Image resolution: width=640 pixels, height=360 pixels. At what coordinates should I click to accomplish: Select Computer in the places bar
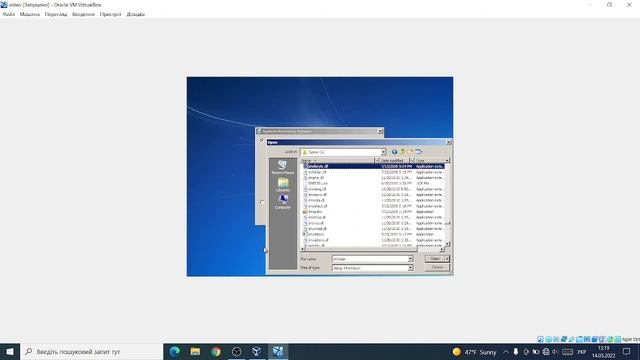pyautogui.click(x=282, y=202)
